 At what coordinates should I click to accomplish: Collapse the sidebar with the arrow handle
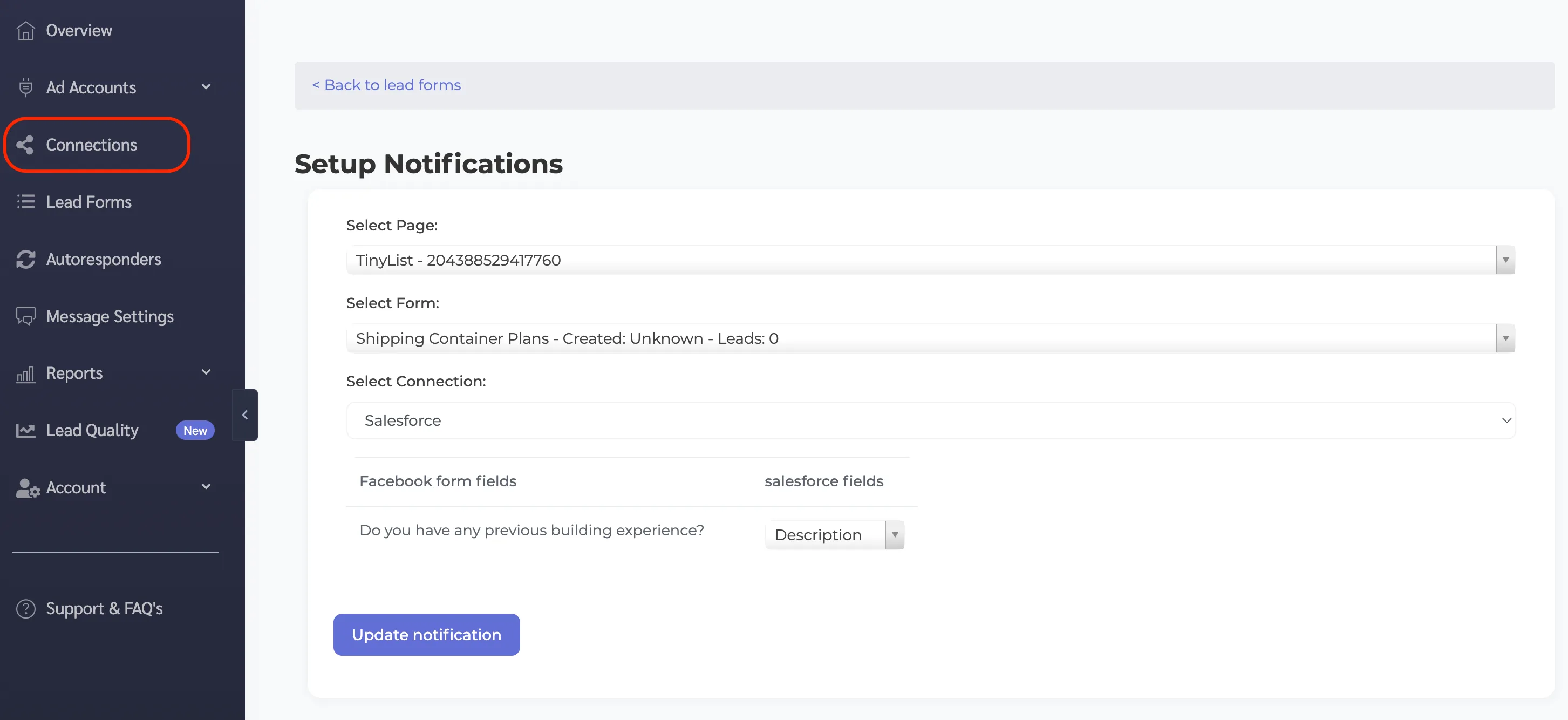pos(244,415)
